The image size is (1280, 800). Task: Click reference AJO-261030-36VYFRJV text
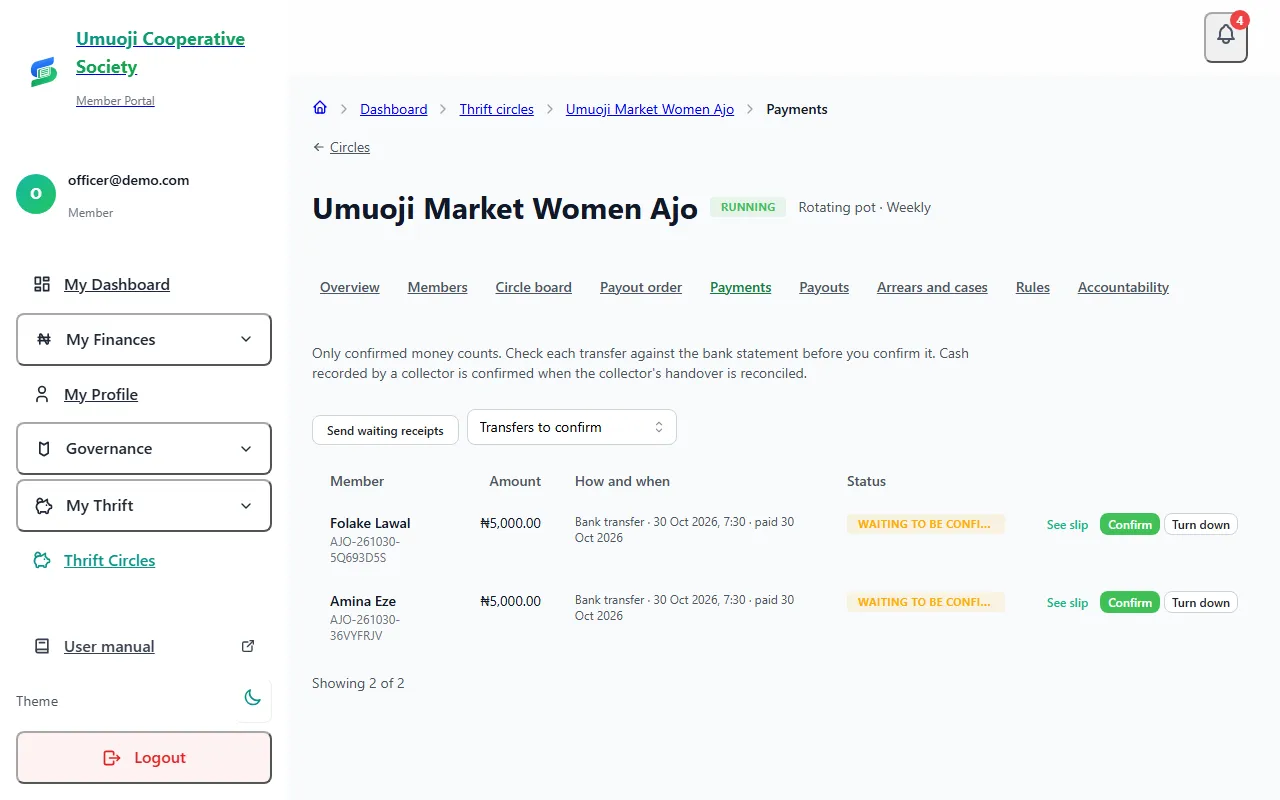pos(364,628)
